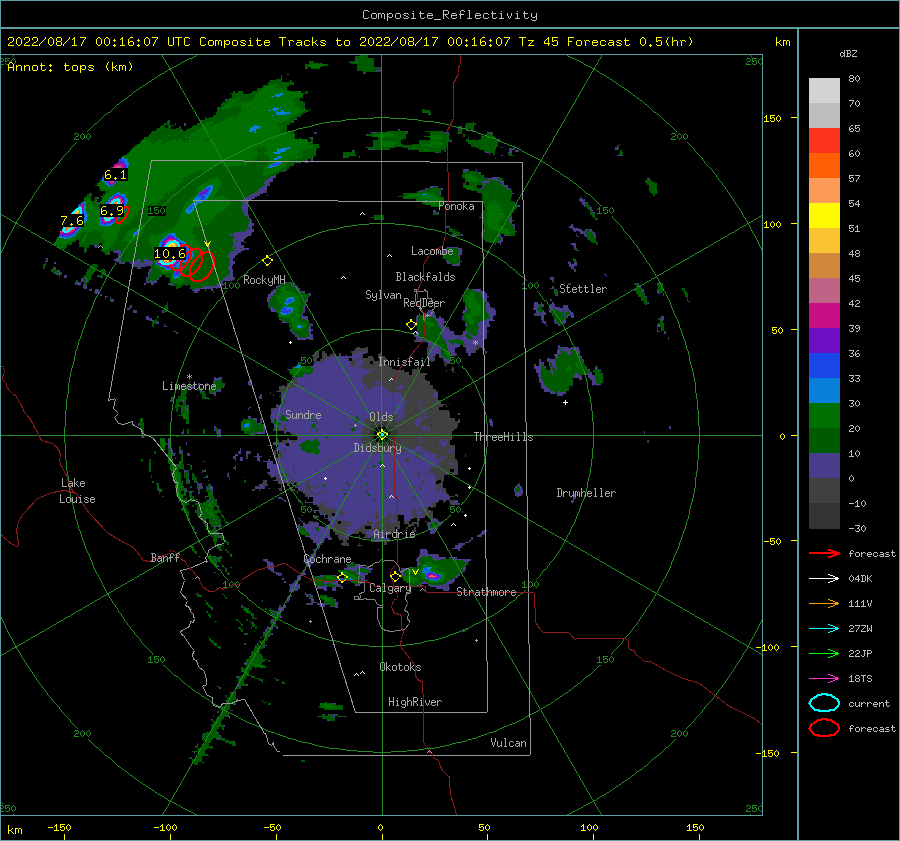This screenshot has height=841, width=900.
Task: Click the storm top label 6.1
Action: pos(115,175)
